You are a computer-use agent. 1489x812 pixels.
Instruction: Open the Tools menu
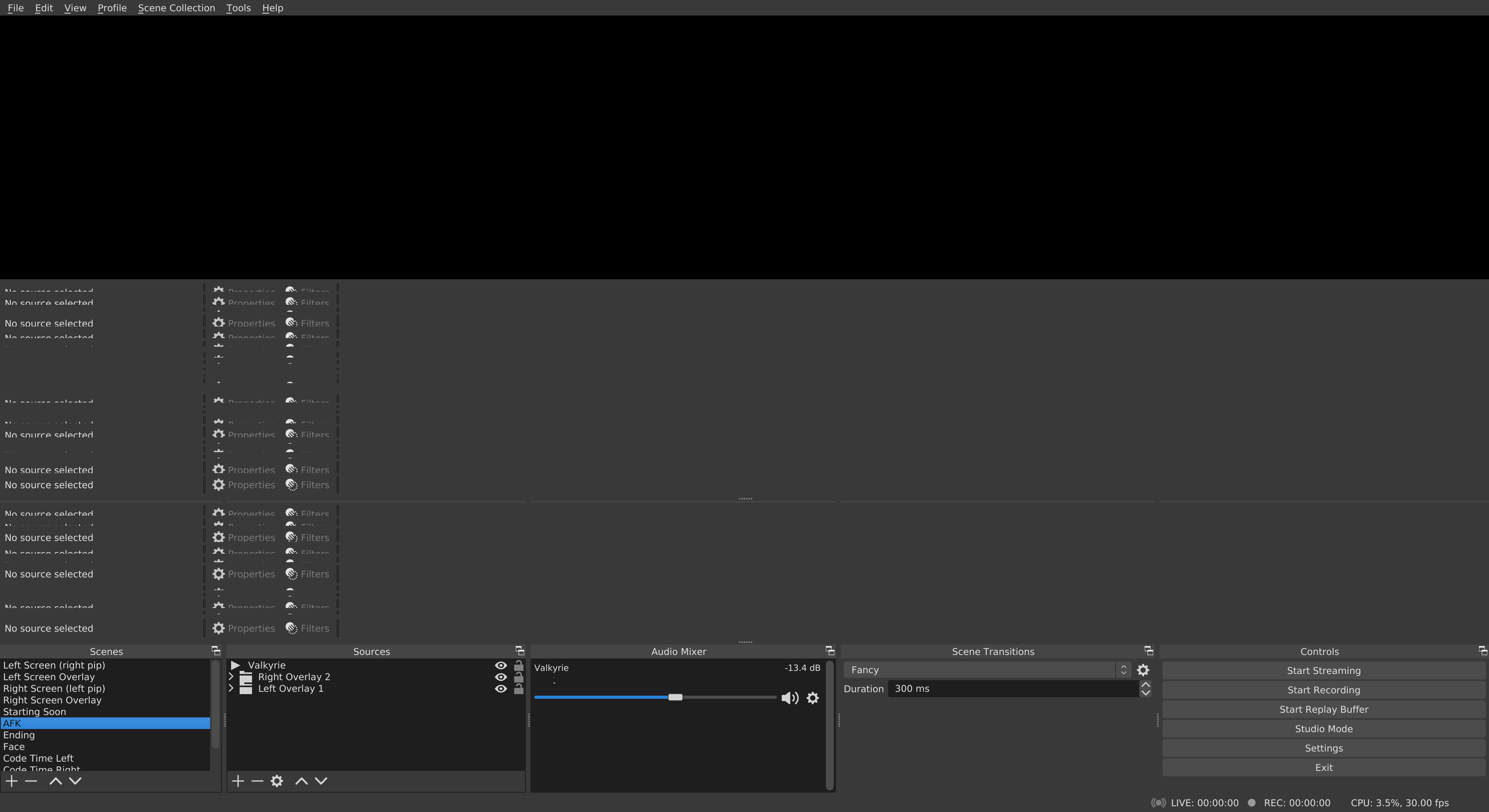pos(238,8)
